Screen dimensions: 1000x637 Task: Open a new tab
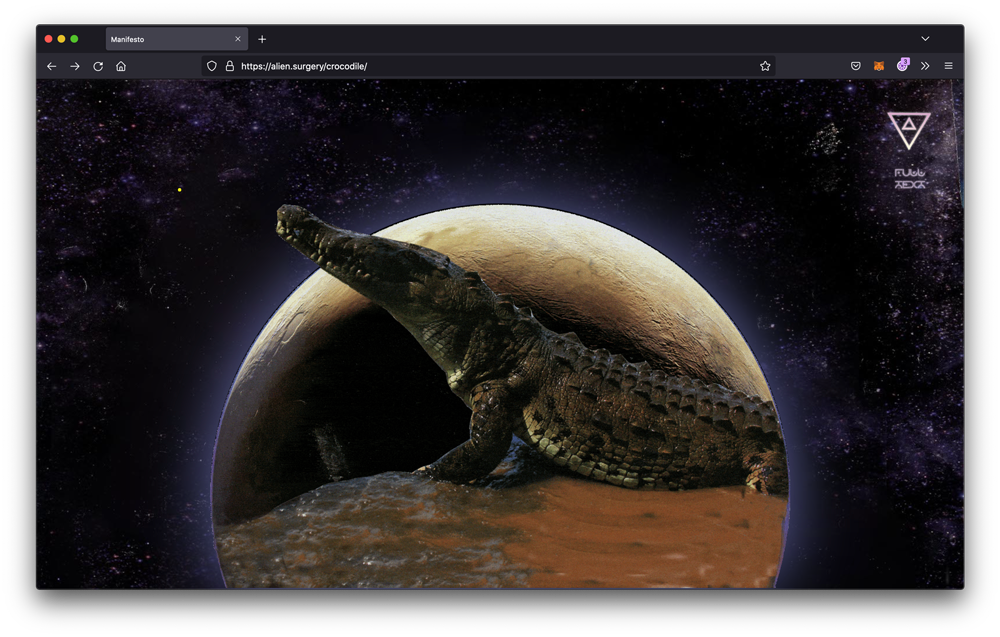pos(262,40)
